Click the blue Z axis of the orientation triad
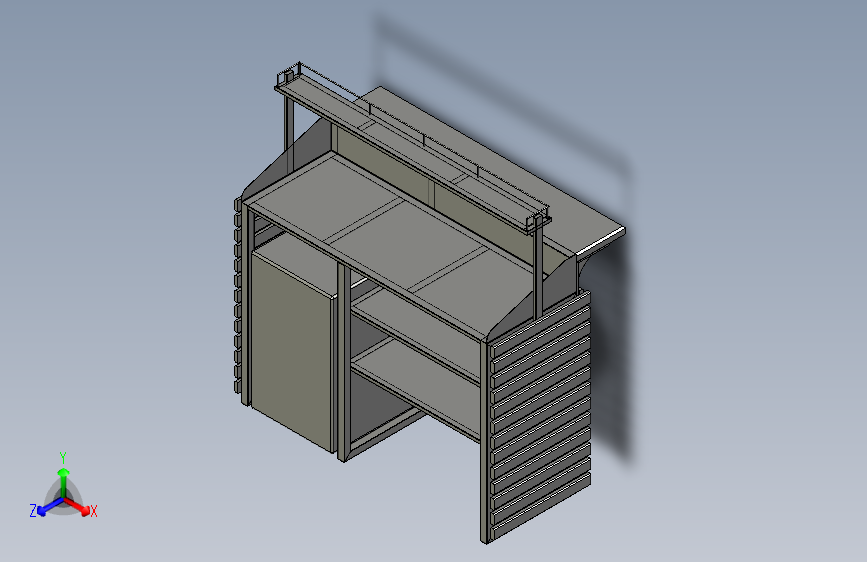Screen dimensions: 867x562 click(x=50, y=506)
